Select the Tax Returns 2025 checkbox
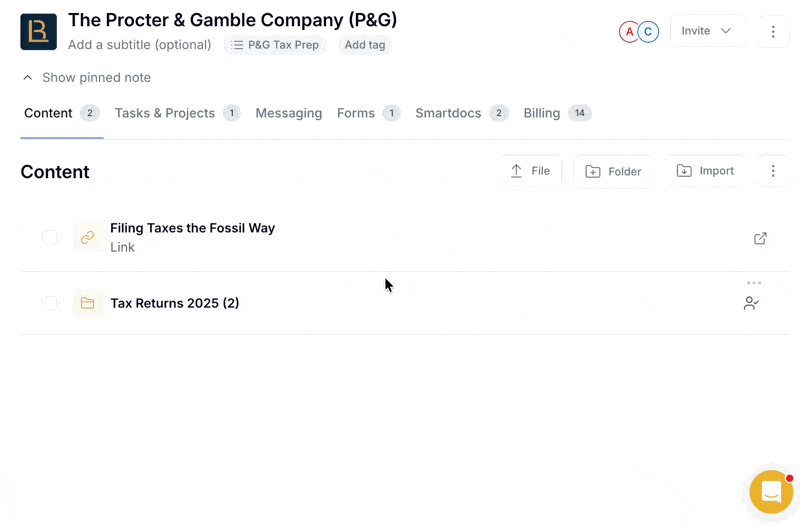This screenshot has width=800, height=526. click(x=50, y=303)
